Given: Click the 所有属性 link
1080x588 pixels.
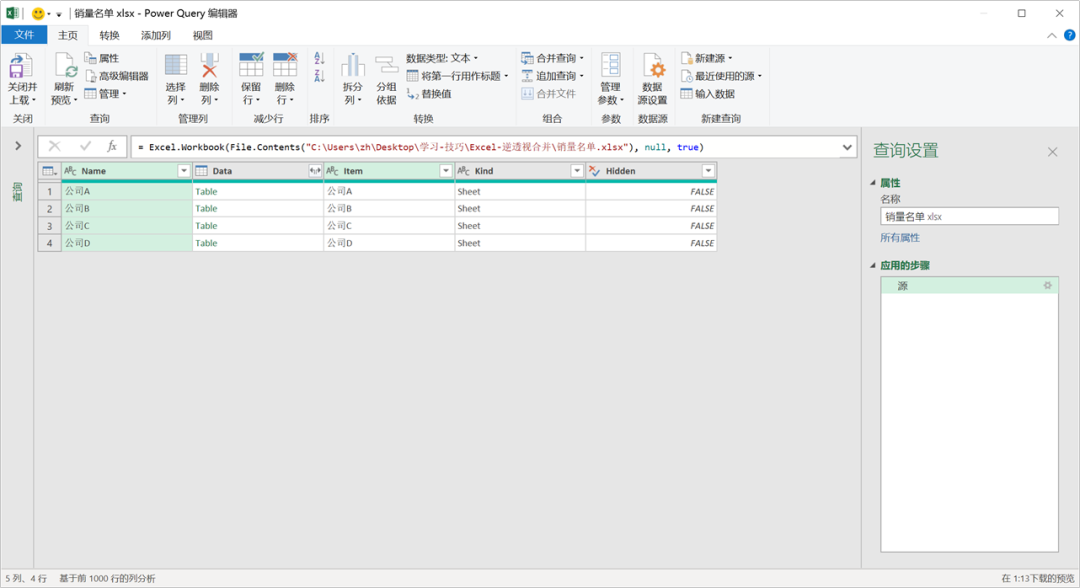Looking at the screenshot, I should 900,238.
